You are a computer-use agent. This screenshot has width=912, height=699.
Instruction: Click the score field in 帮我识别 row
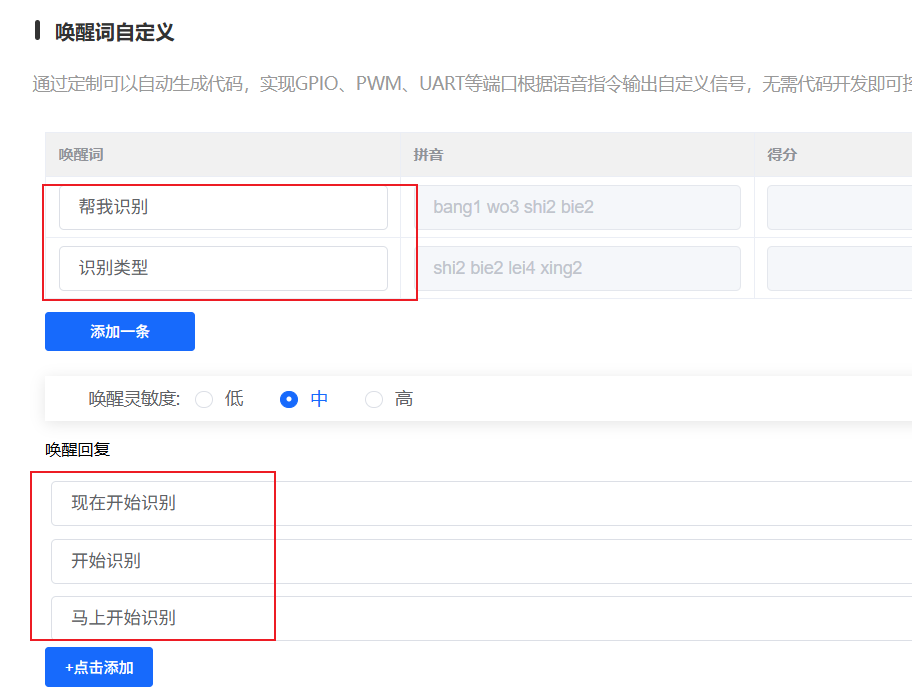pyautogui.click(x=839, y=208)
